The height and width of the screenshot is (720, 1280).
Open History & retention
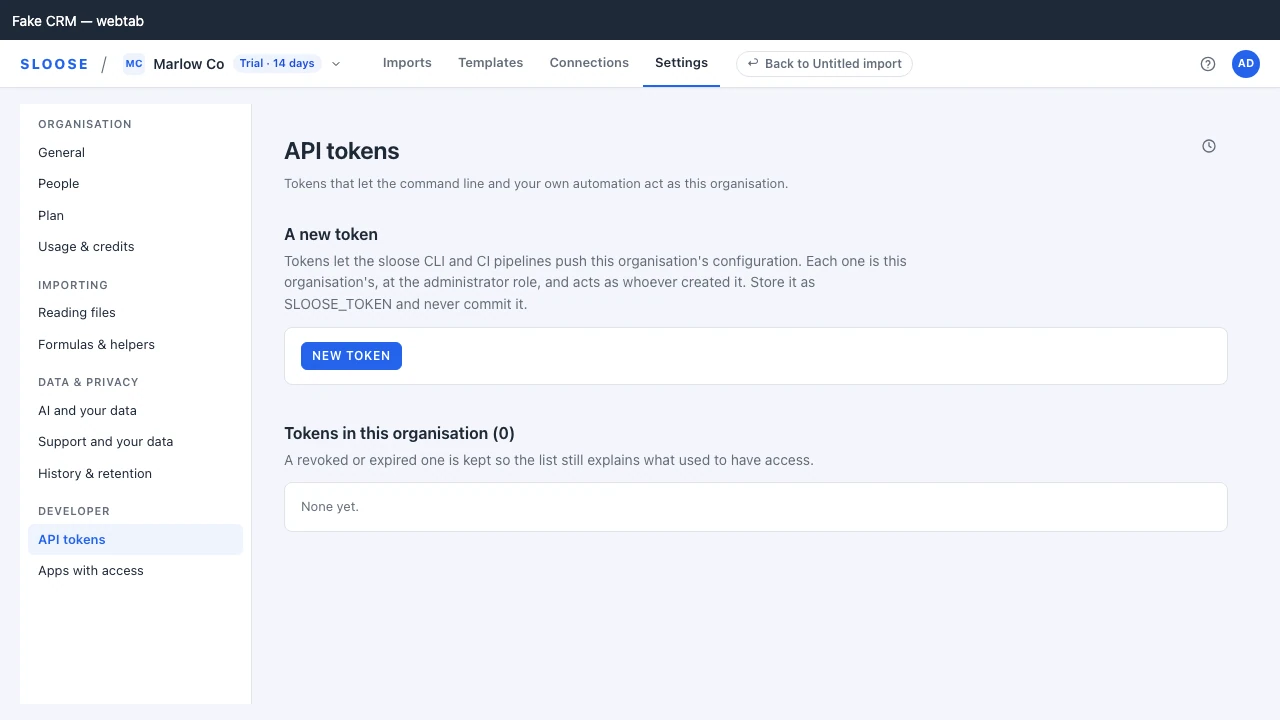coord(135,474)
